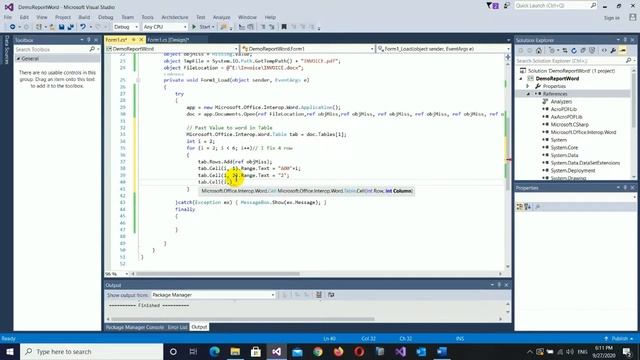Viewport: 640px width, 360px height.
Task: Open Microsoft Word from the taskbar
Action: [442, 351]
